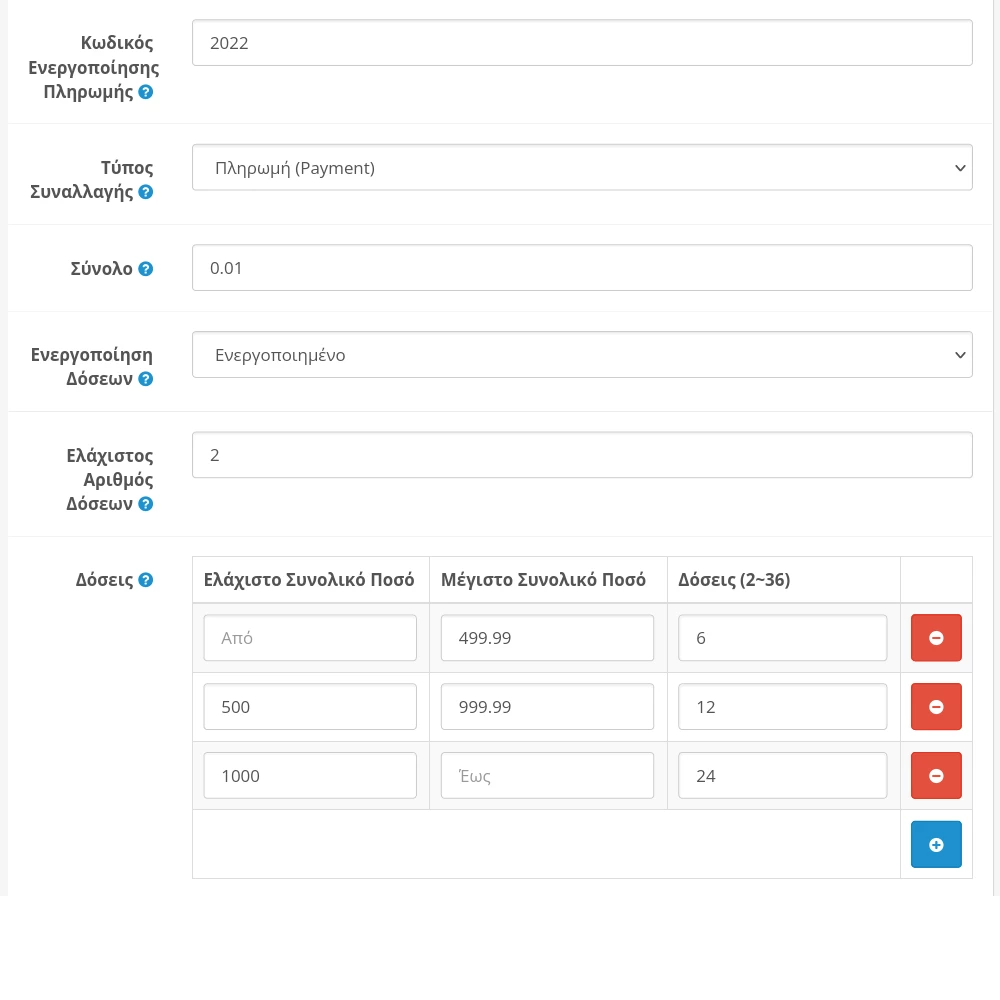This screenshot has width=1000, height=1000.
Task: Add a new installment row with plus button
Action: coord(936,845)
